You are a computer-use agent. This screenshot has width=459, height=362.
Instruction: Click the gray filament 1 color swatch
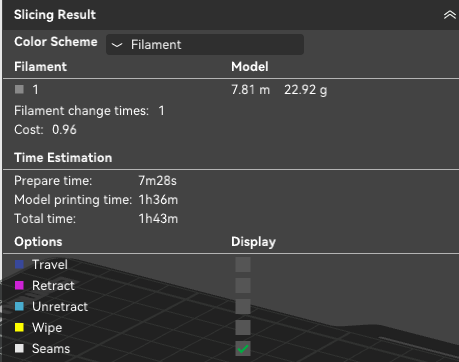(19, 89)
